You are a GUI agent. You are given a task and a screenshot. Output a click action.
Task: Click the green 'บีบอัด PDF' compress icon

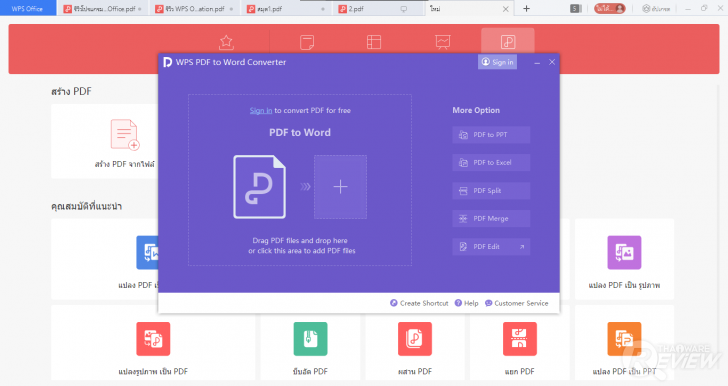coord(310,339)
